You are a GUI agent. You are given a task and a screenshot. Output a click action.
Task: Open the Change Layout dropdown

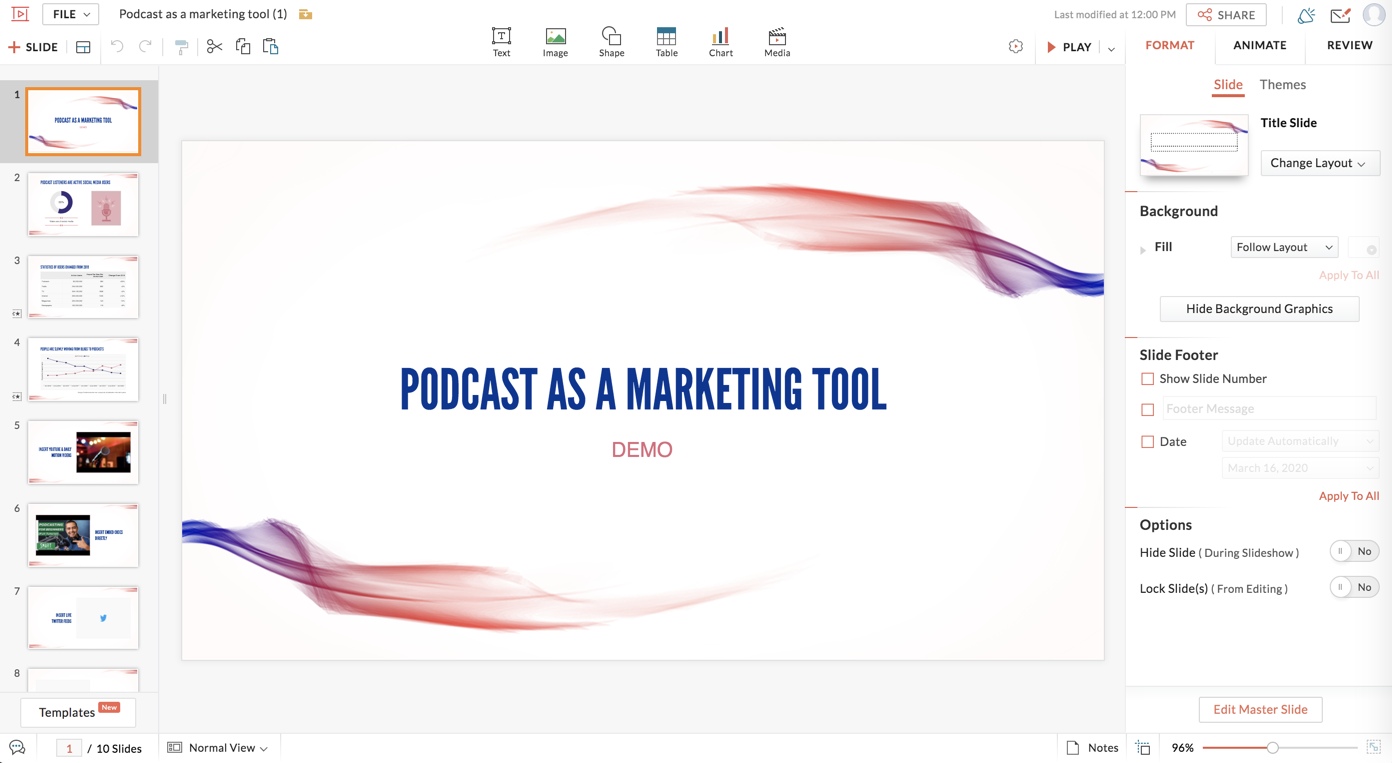pos(1319,163)
